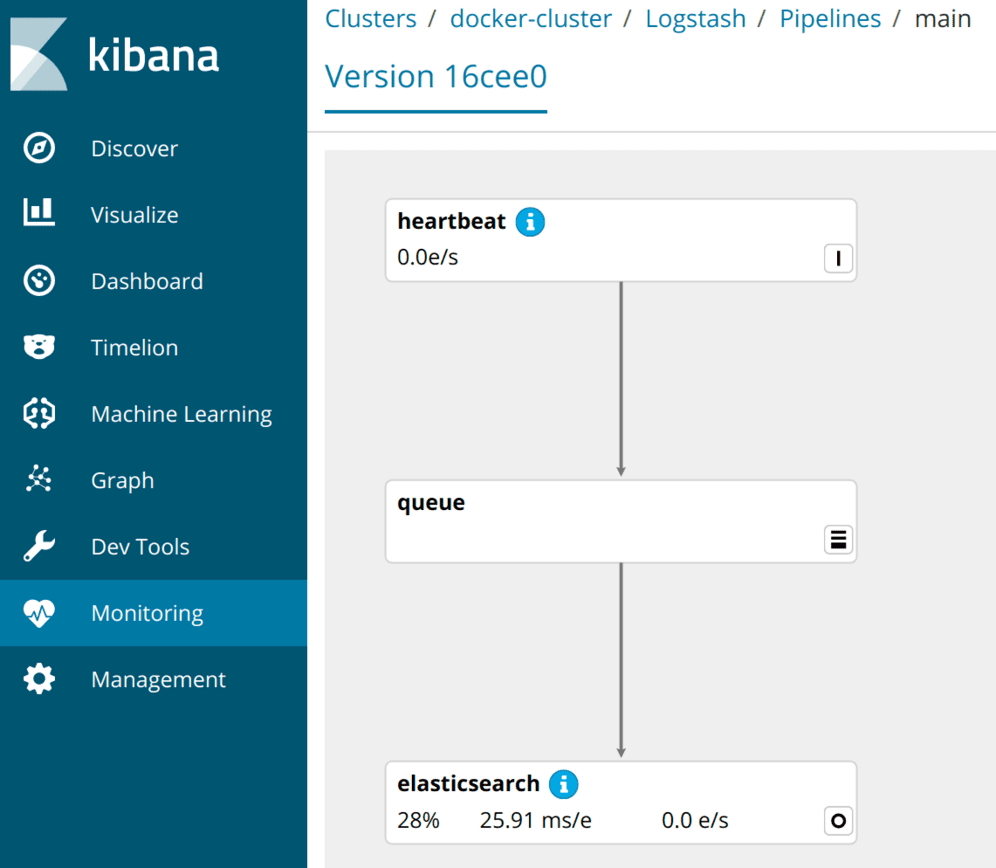
Task: Switch to the Version 16cee0 tab
Action: 435,76
